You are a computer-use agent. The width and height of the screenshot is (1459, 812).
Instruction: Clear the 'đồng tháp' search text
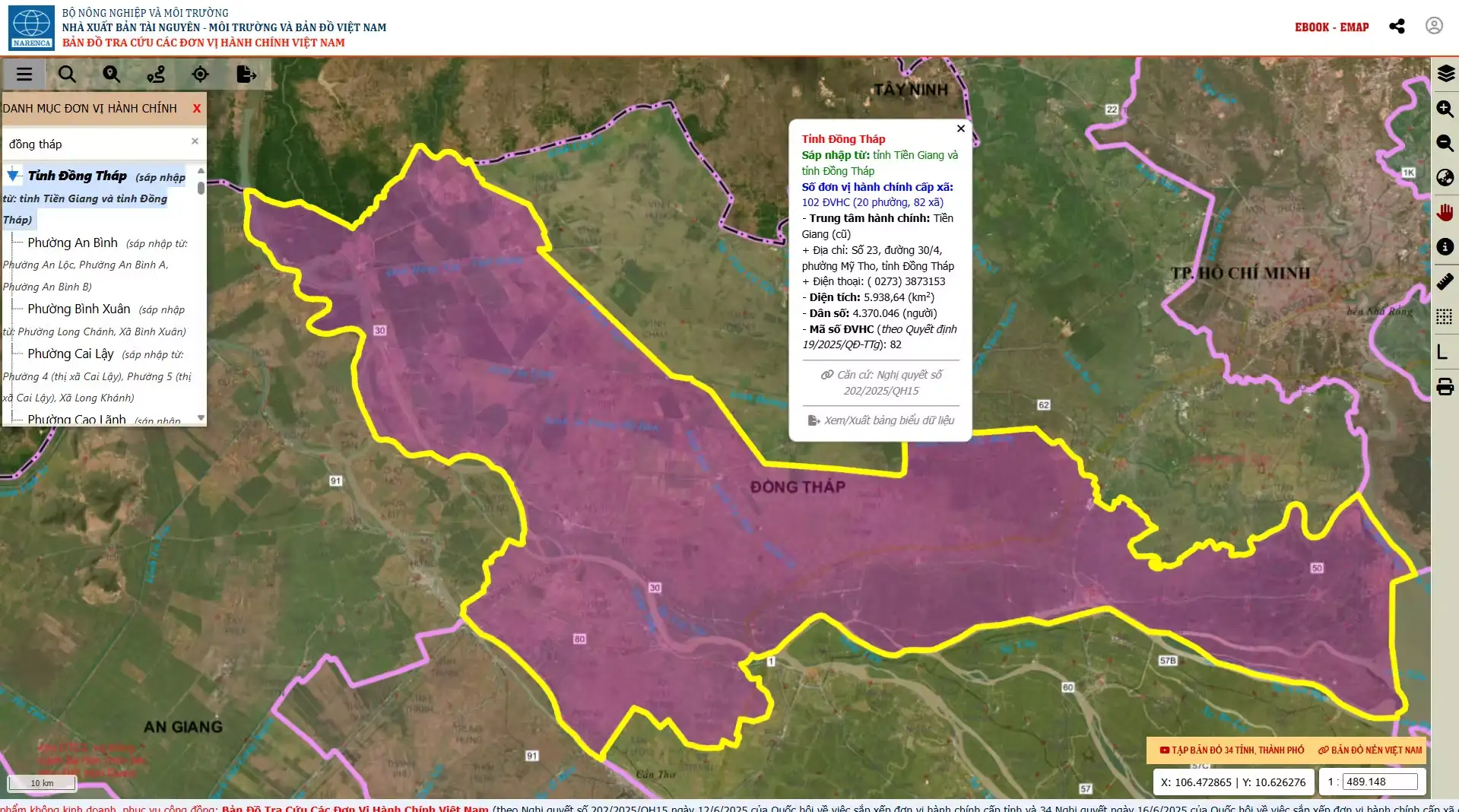[x=195, y=141]
